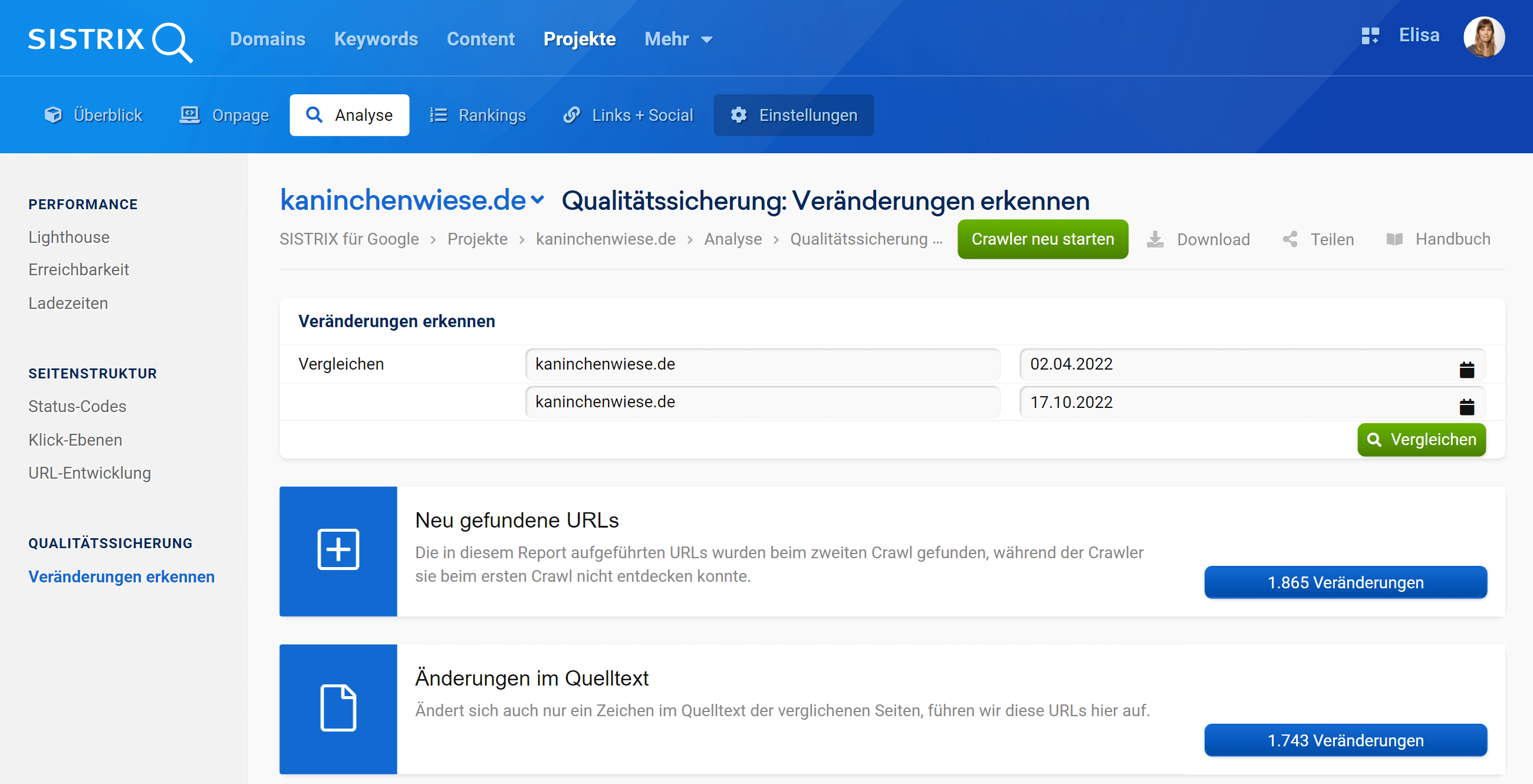Click the Neu gefundene URLs plus icon tile
Viewport: 1533px width, 784px height.
[338, 551]
